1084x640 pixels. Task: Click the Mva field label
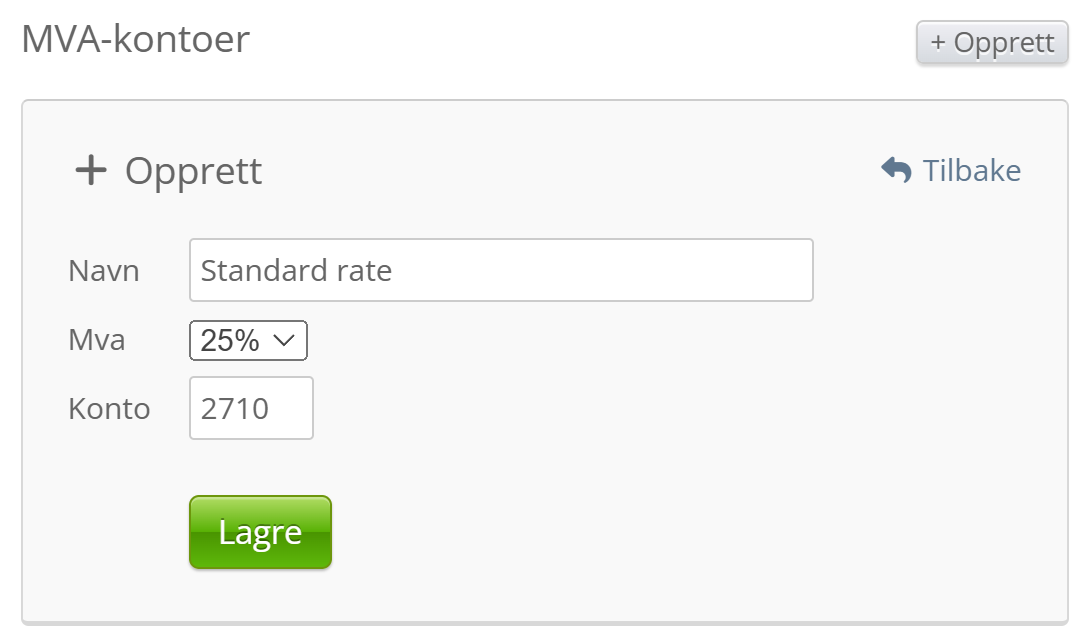tap(97, 340)
